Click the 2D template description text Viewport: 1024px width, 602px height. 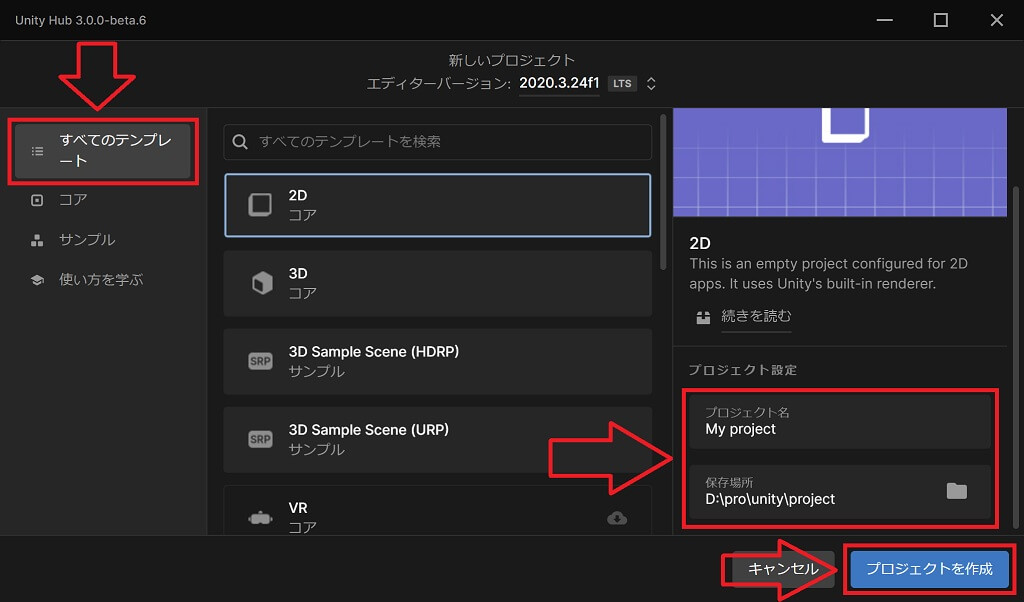(829, 274)
